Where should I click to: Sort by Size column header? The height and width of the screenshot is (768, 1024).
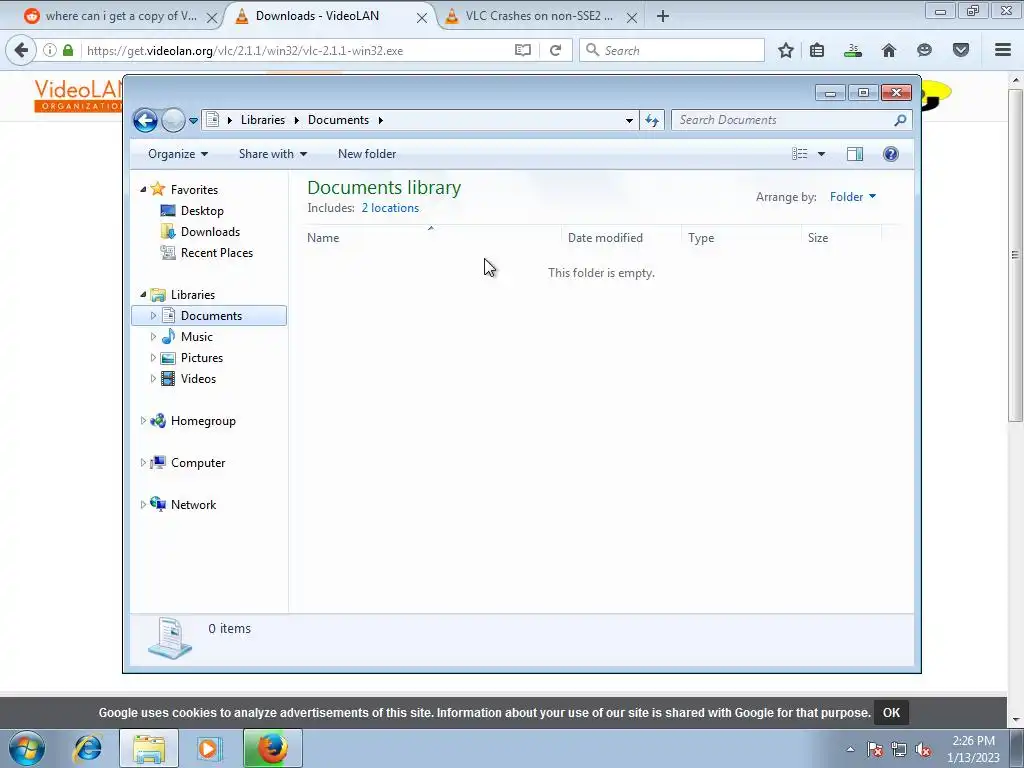pyautogui.click(x=841, y=238)
